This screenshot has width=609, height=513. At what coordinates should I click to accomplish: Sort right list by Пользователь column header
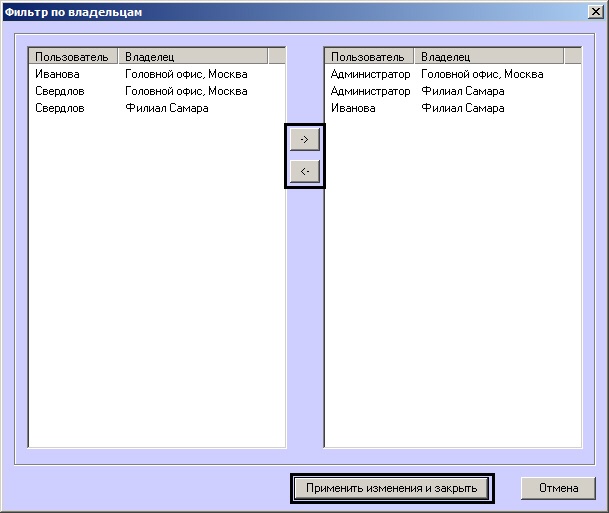(x=369, y=57)
